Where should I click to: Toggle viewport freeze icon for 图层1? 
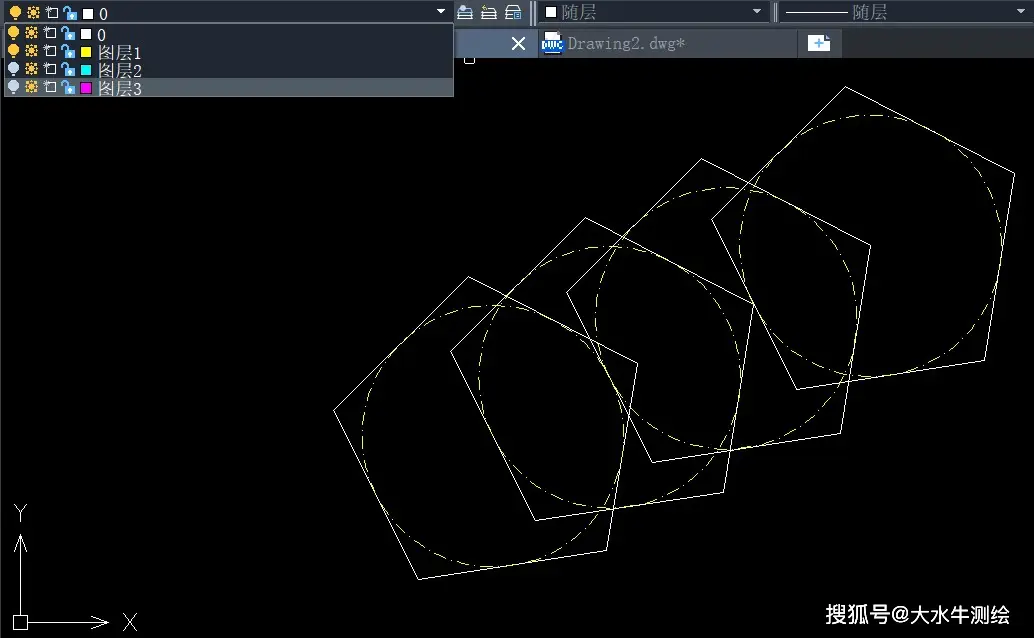tap(50, 51)
